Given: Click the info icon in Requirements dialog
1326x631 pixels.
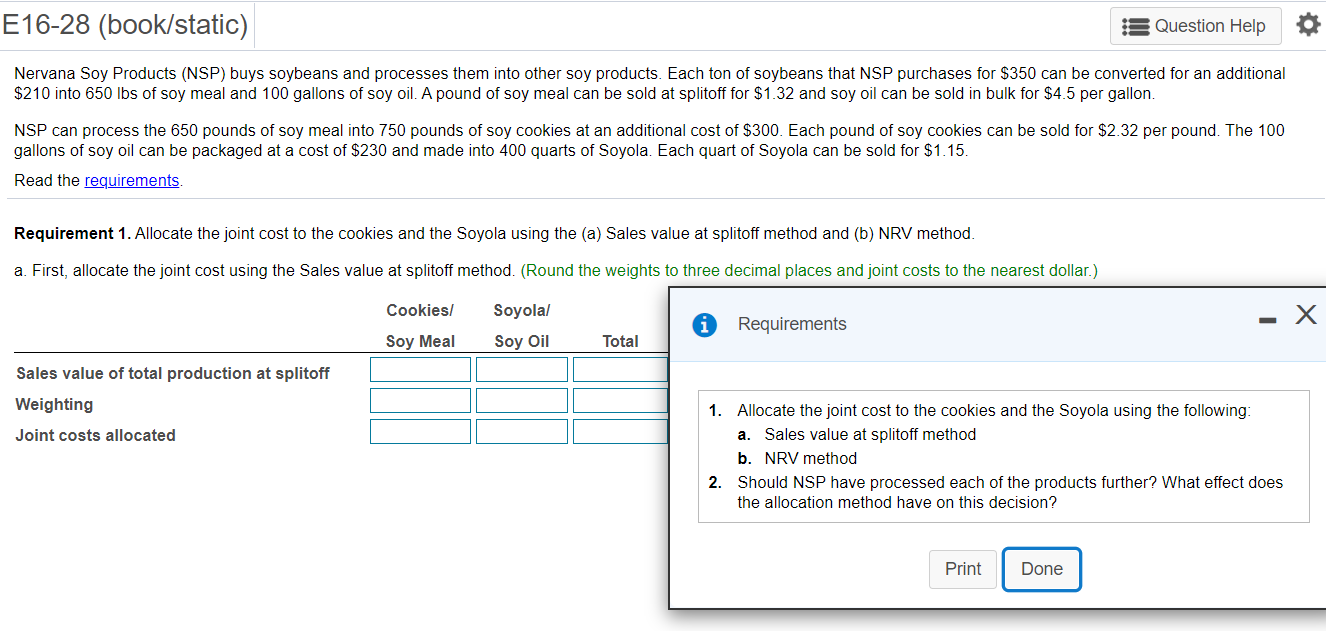Looking at the screenshot, I should coord(704,324).
